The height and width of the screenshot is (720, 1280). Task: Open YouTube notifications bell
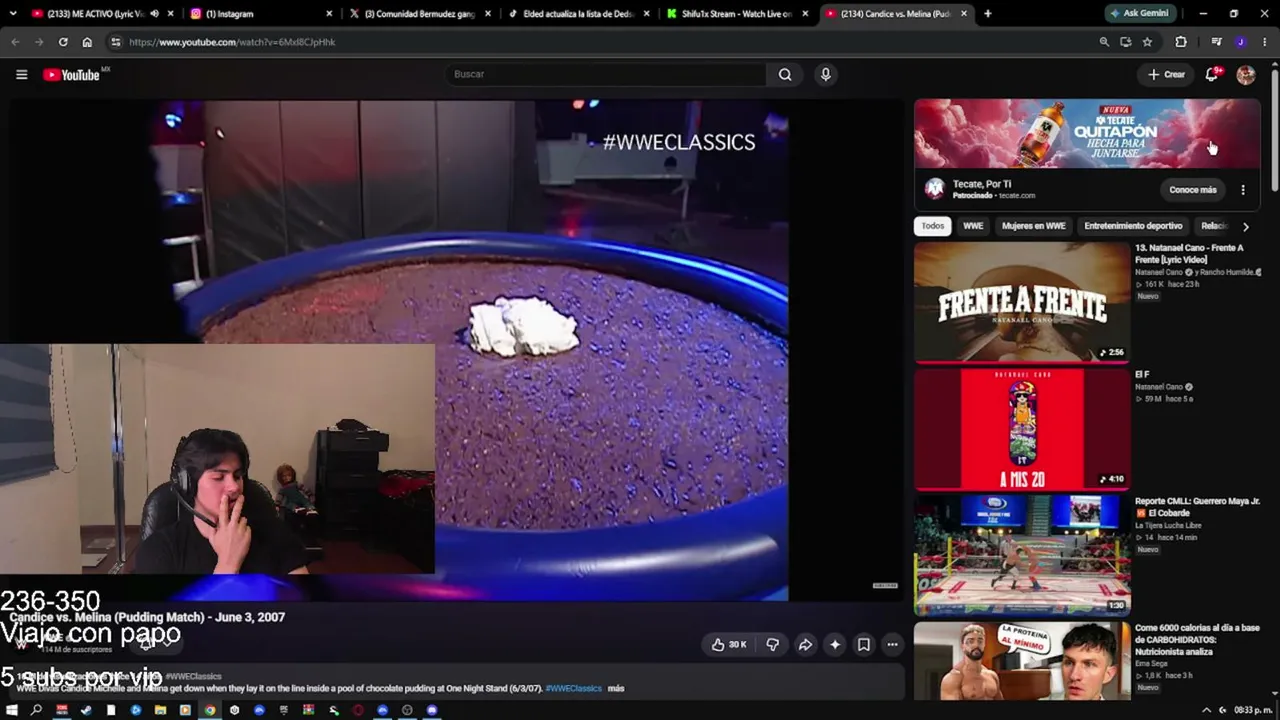pos(1212,74)
